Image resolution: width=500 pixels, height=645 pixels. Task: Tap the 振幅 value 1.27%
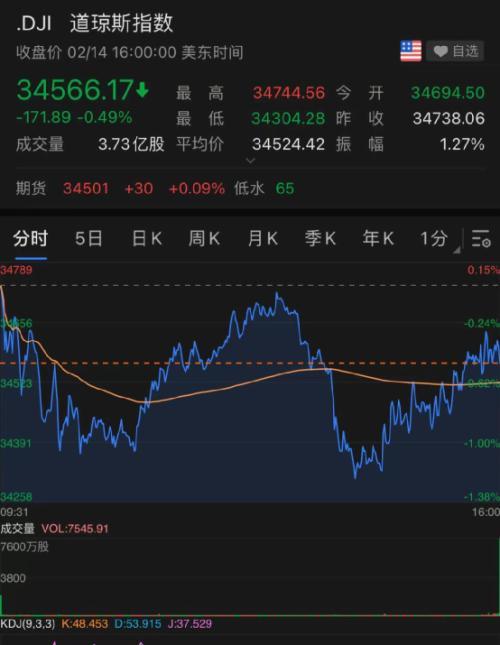click(462, 144)
